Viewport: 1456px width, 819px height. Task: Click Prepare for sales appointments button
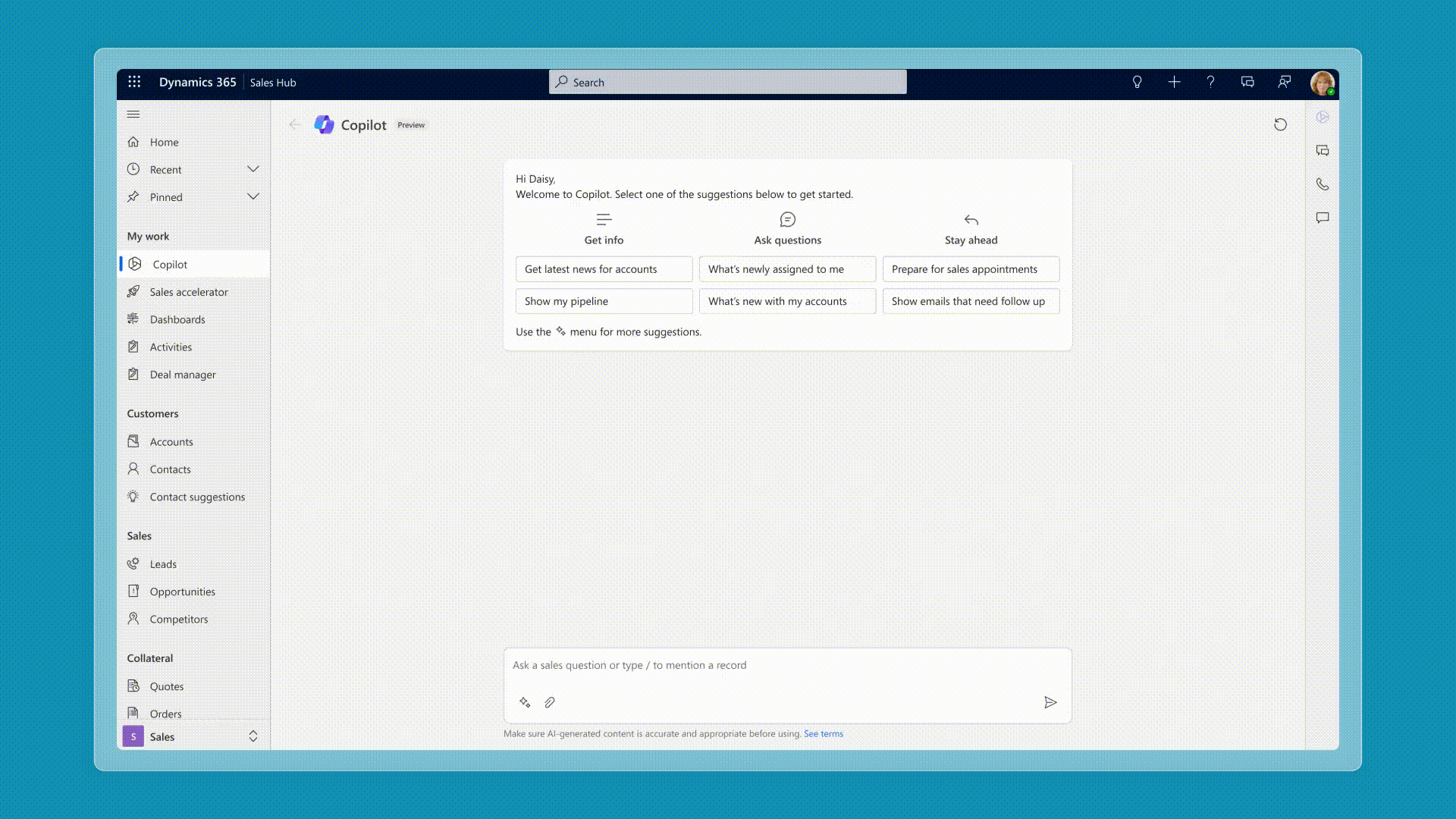971,269
